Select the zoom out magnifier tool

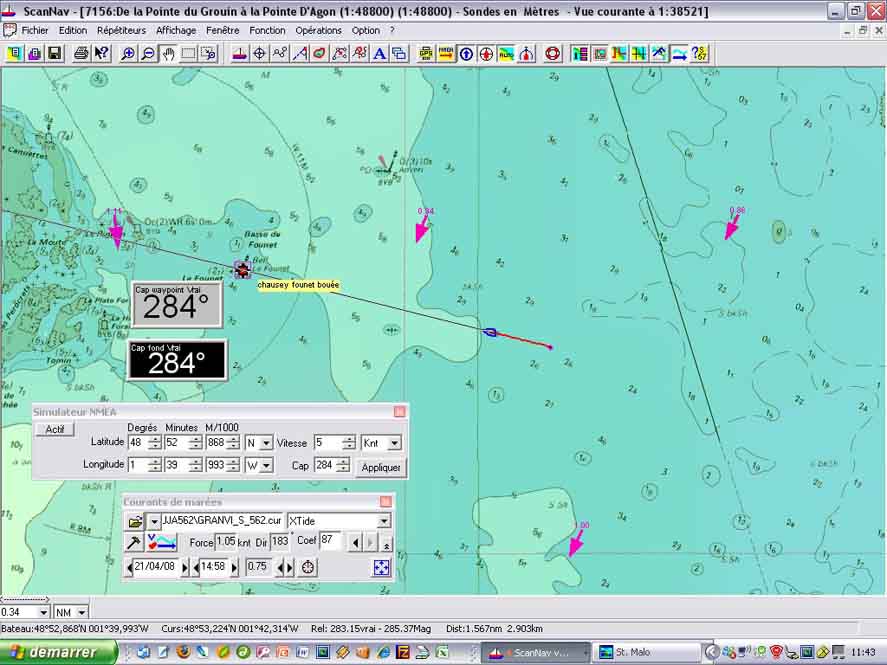(148, 54)
